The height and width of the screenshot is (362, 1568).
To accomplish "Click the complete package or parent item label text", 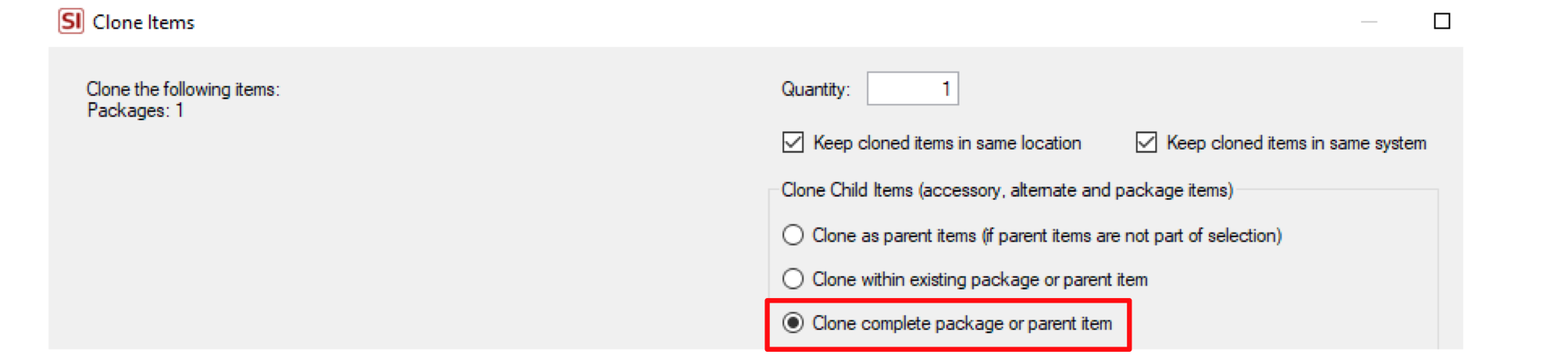I will coord(986,324).
